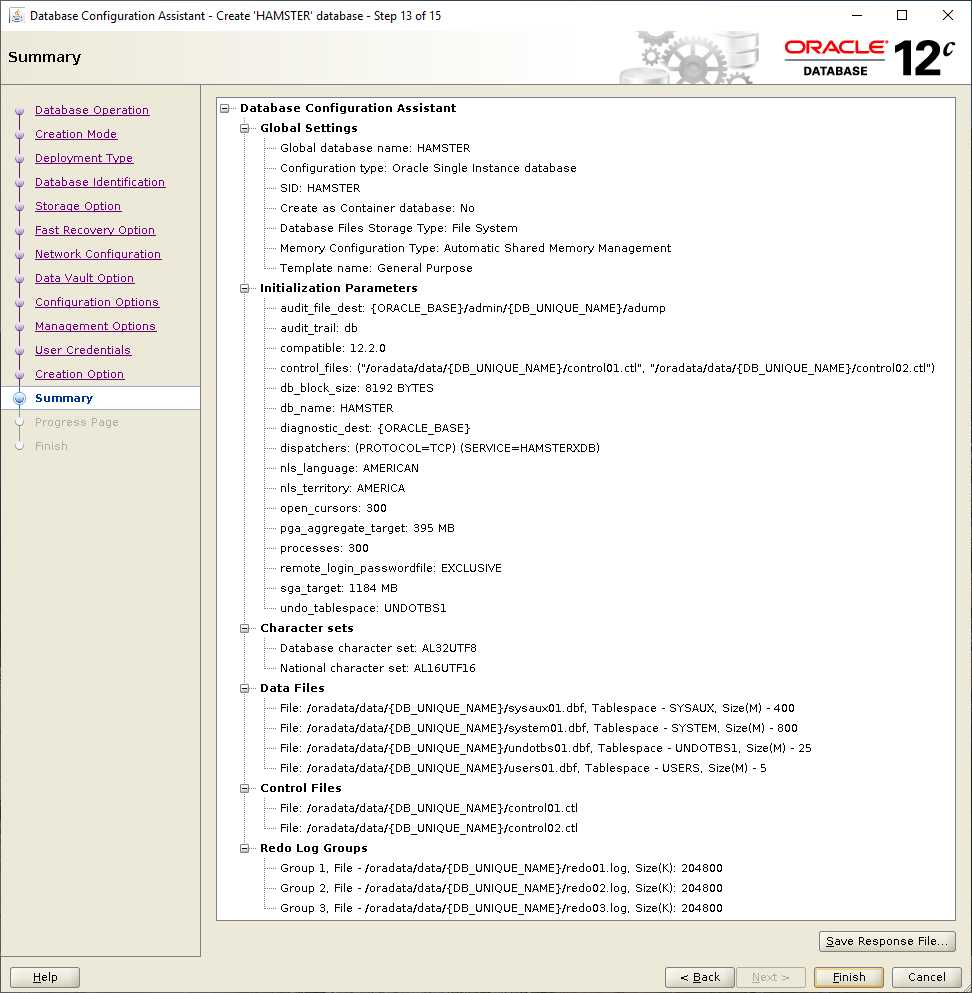Go to the Storage Option step
Screen dimensions: 972x993
78,206
